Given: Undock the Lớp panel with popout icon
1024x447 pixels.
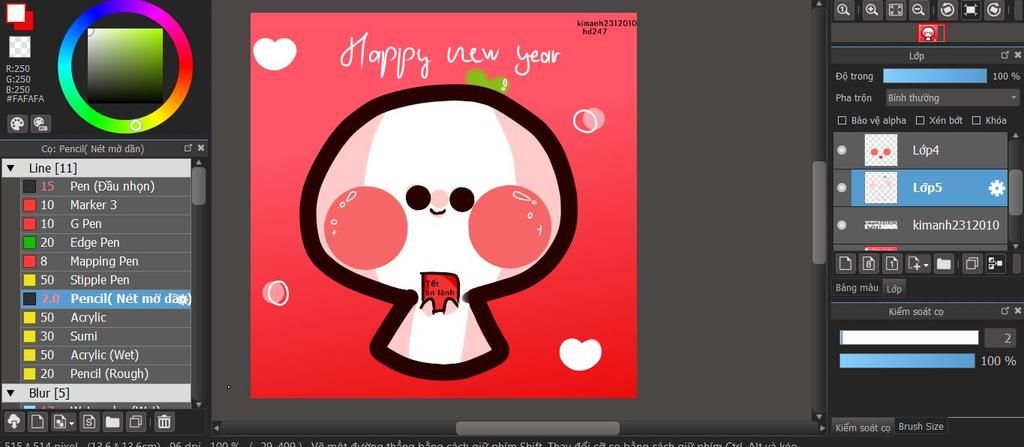Looking at the screenshot, I should (1005, 56).
